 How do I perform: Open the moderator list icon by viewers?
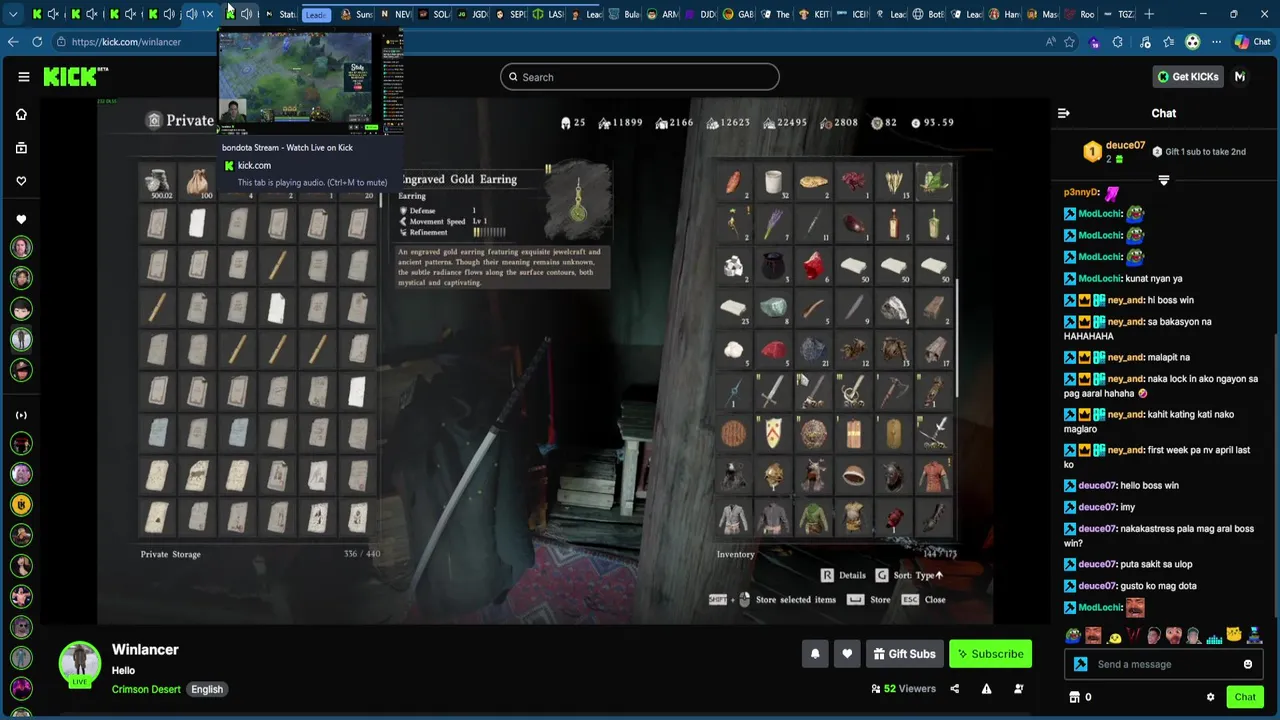coord(1018,689)
